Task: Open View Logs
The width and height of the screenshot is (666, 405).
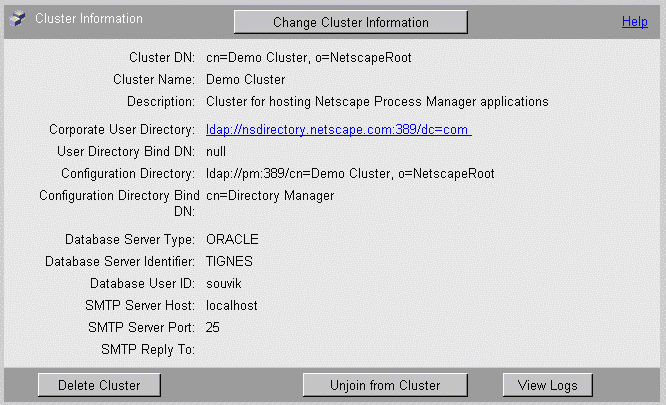Action: pyautogui.click(x=547, y=385)
